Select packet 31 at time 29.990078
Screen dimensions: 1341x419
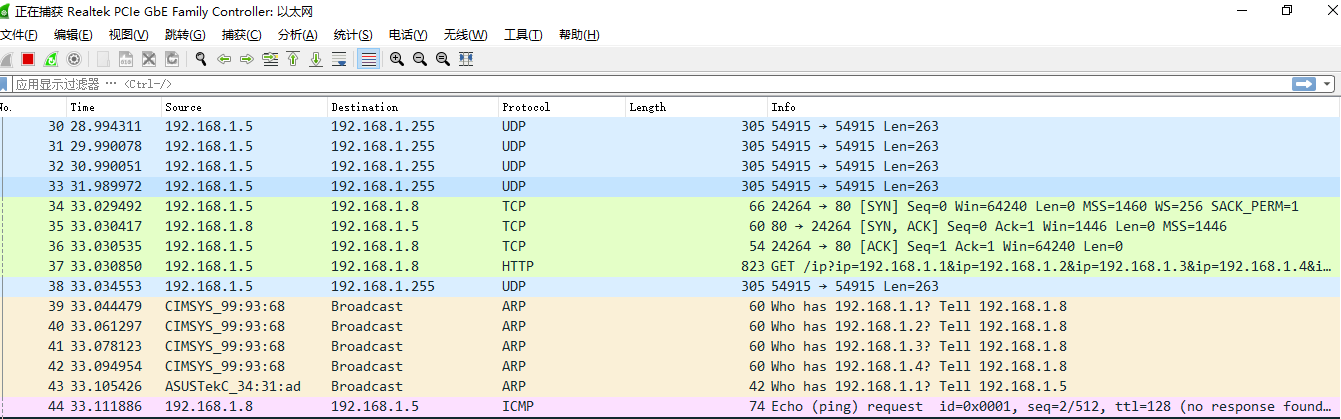(670, 147)
